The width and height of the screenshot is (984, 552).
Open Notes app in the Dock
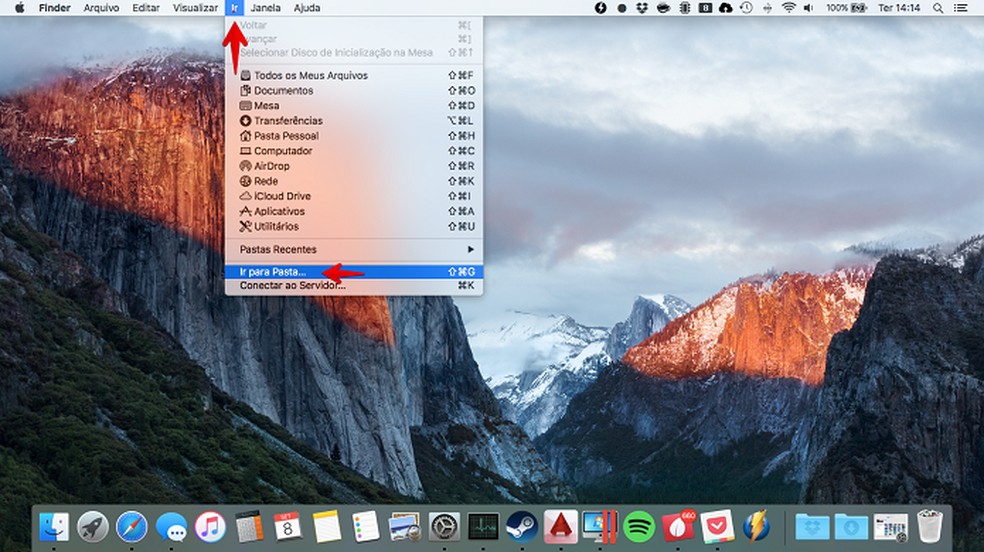[327, 526]
